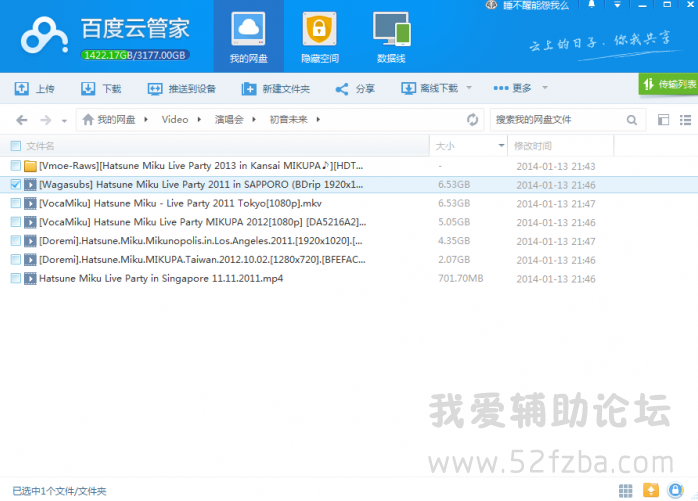Click the home icon in breadcrumb

click(x=88, y=119)
